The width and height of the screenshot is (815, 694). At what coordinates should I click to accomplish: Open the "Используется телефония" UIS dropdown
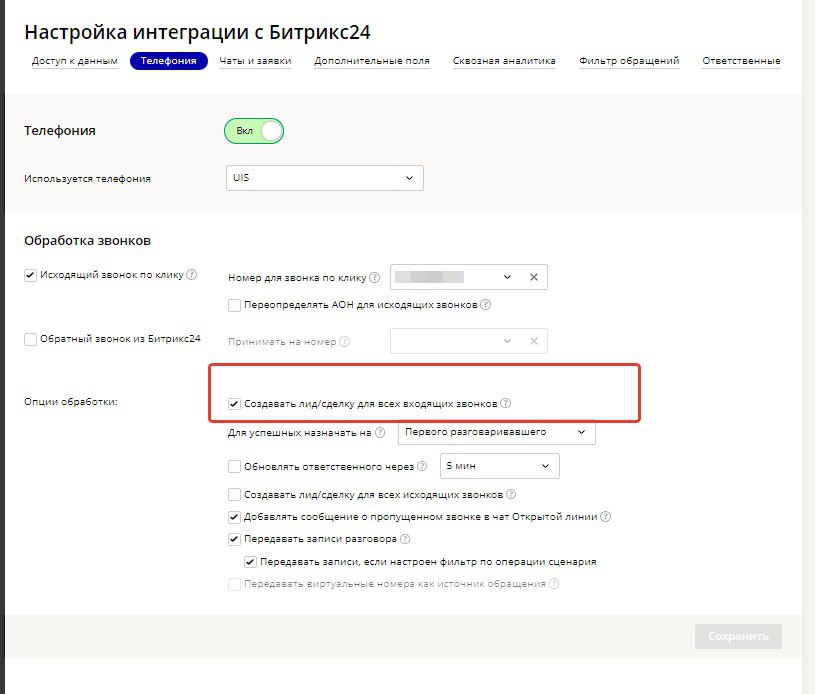point(324,178)
